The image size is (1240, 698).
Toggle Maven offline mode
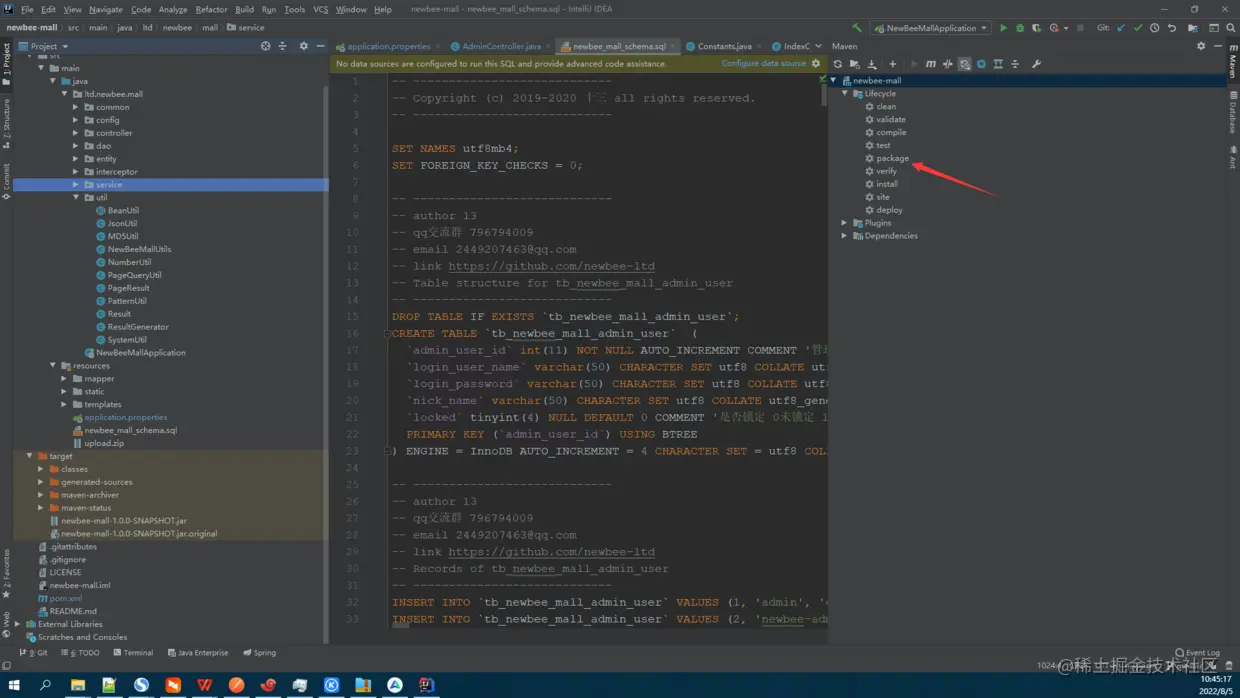tap(947, 64)
